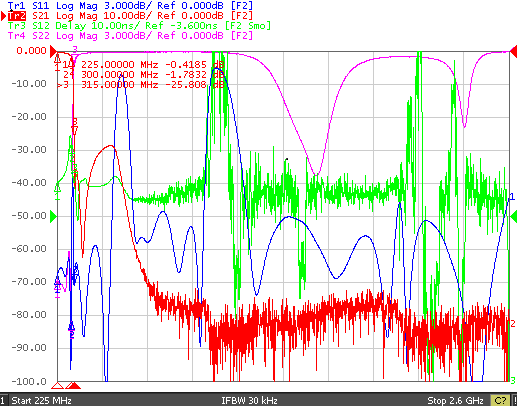Click the channel 1 indicator in status bar

(x=3, y=400)
